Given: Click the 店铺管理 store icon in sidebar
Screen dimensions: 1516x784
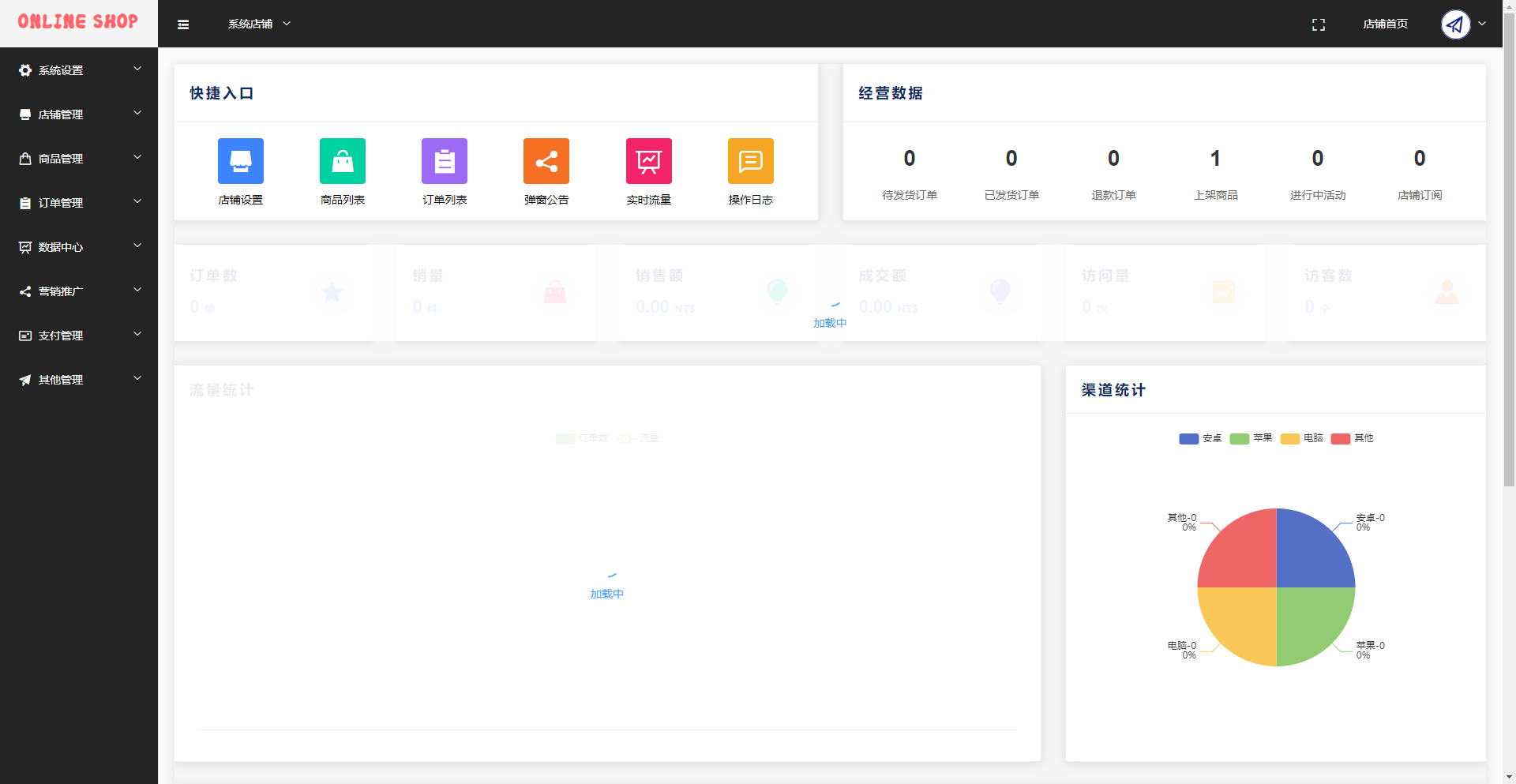Looking at the screenshot, I should (x=25, y=114).
